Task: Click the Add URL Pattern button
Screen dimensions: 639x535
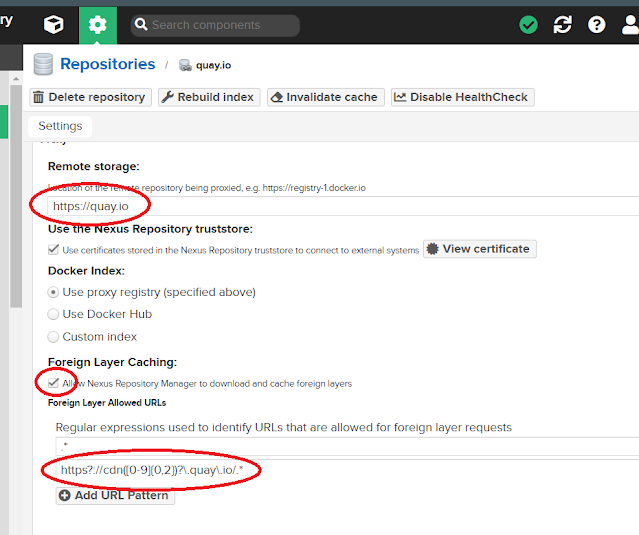Action: [x=115, y=495]
